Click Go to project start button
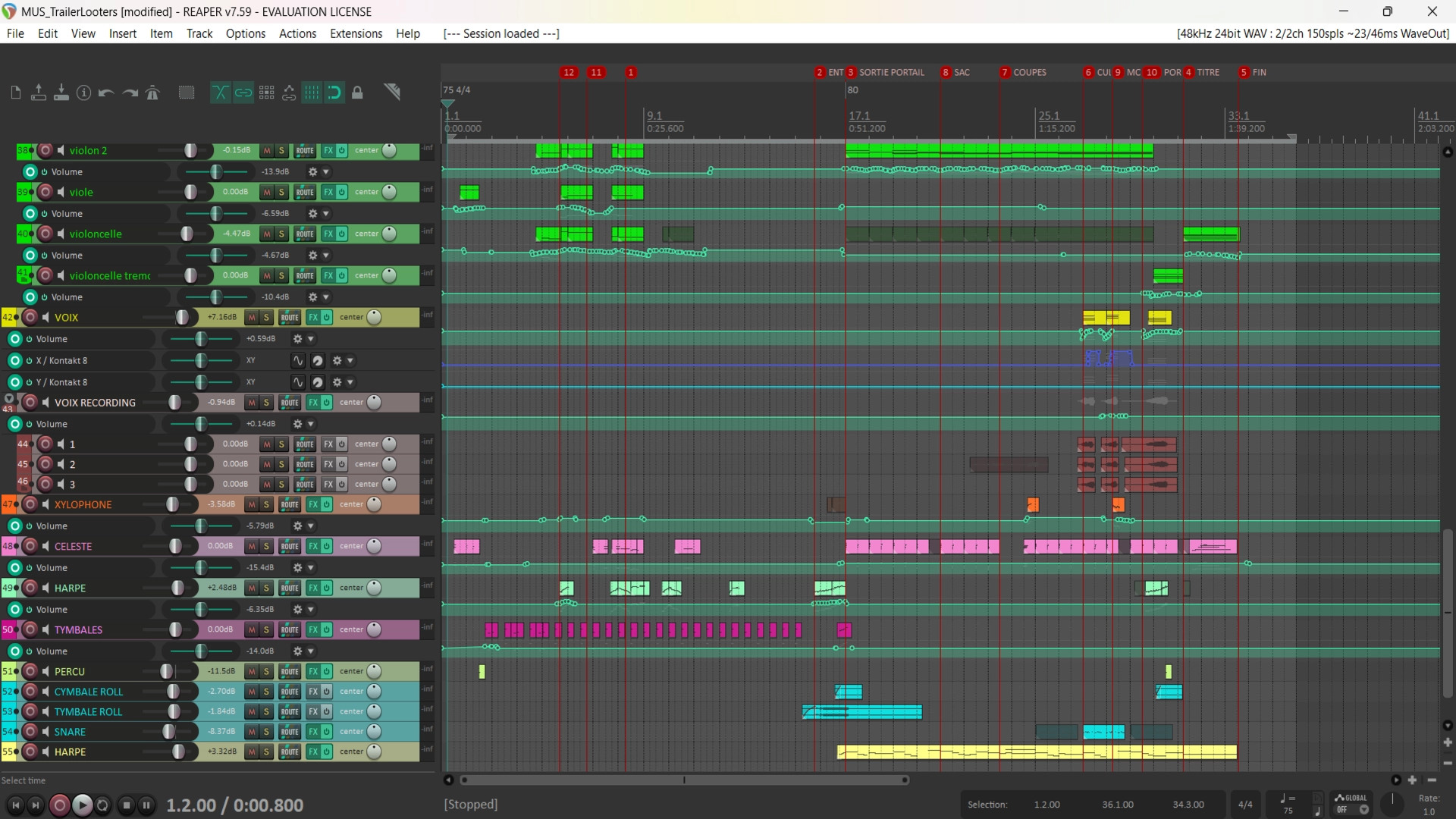 point(16,805)
